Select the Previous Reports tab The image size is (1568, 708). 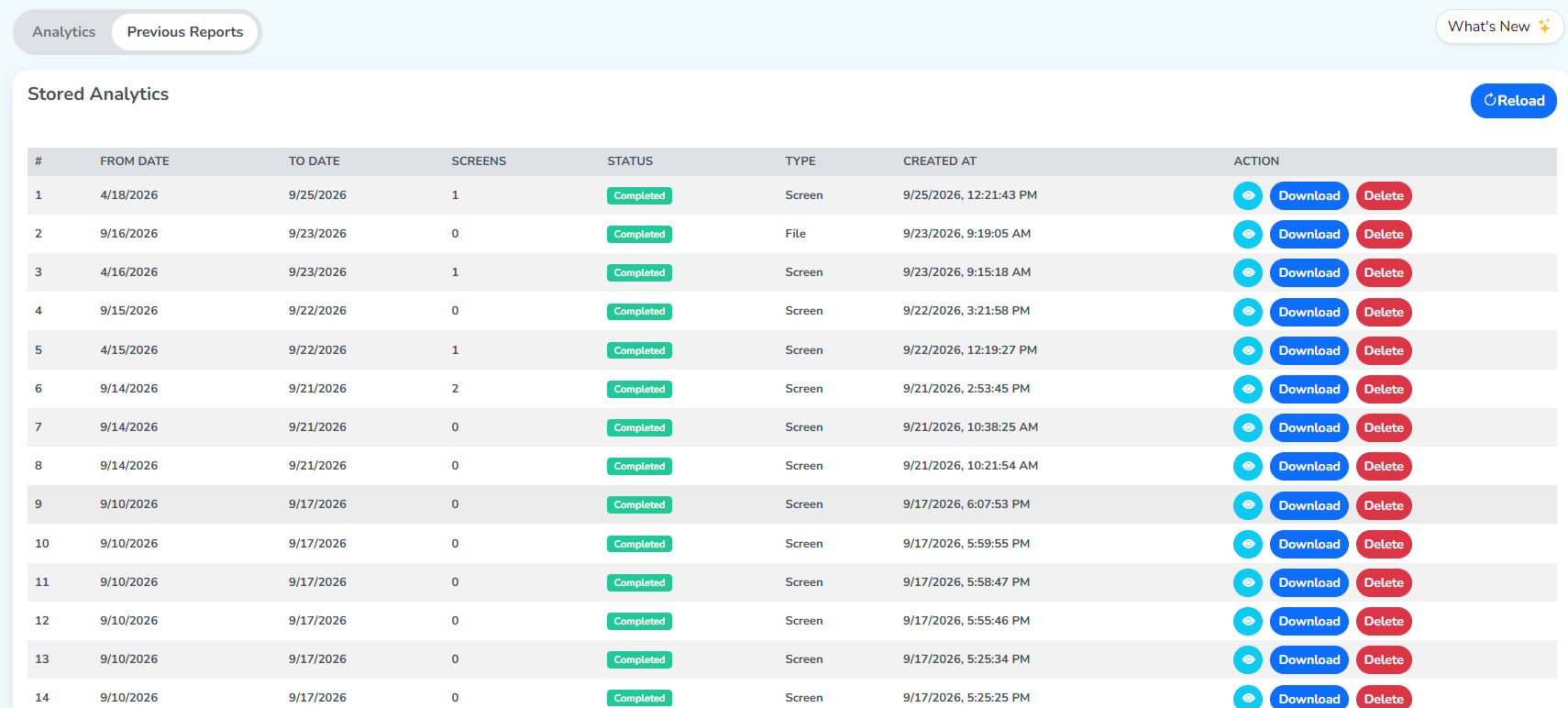point(185,32)
